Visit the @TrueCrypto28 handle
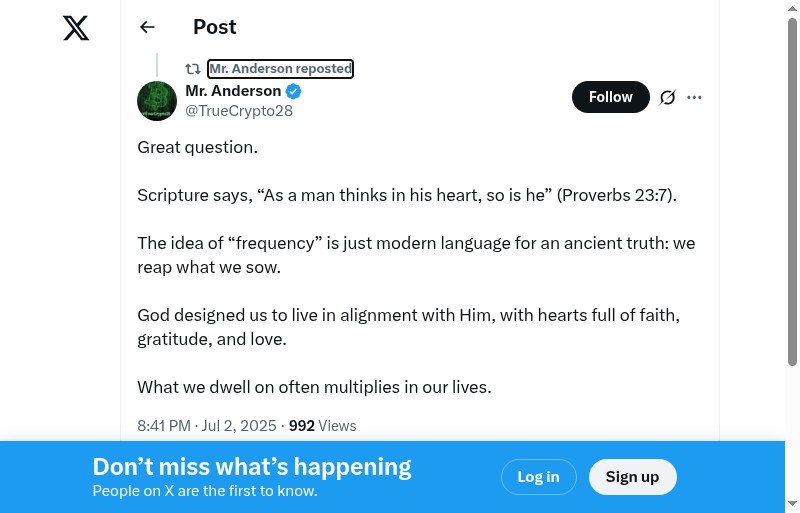The width and height of the screenshot is (800, 513). point(239,111)
